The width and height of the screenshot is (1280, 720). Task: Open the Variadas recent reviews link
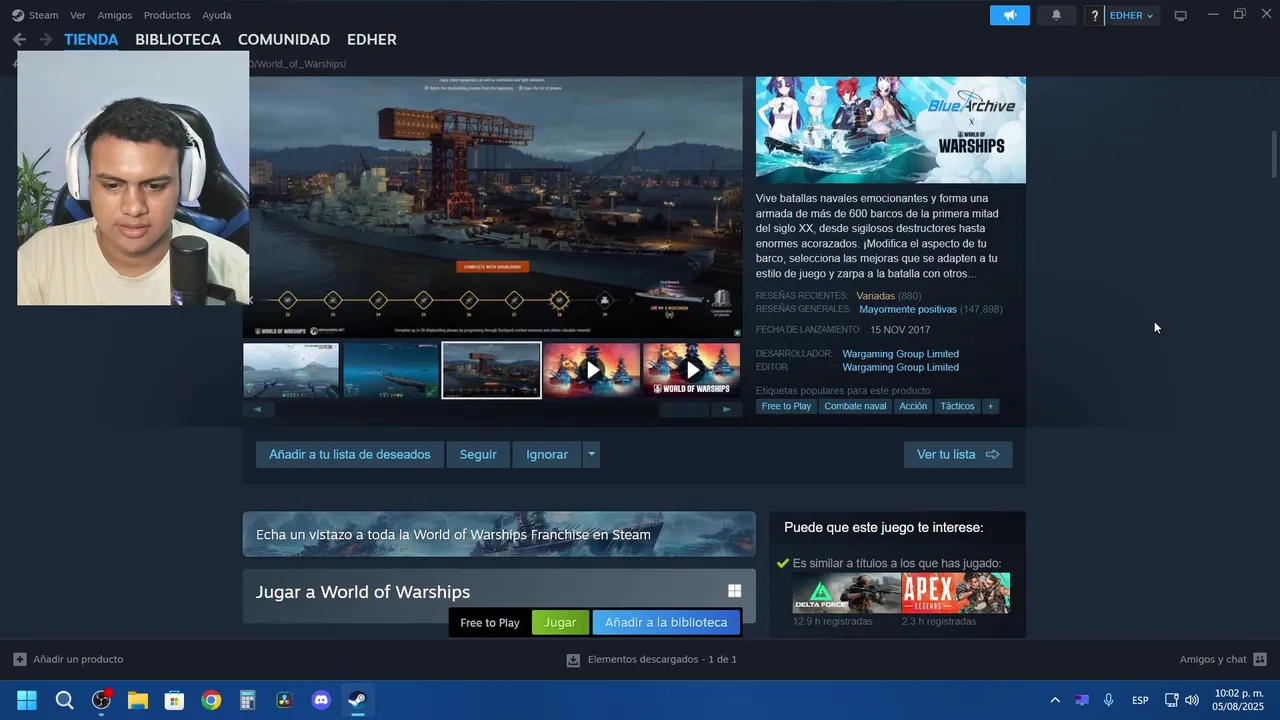coord(876,296)
